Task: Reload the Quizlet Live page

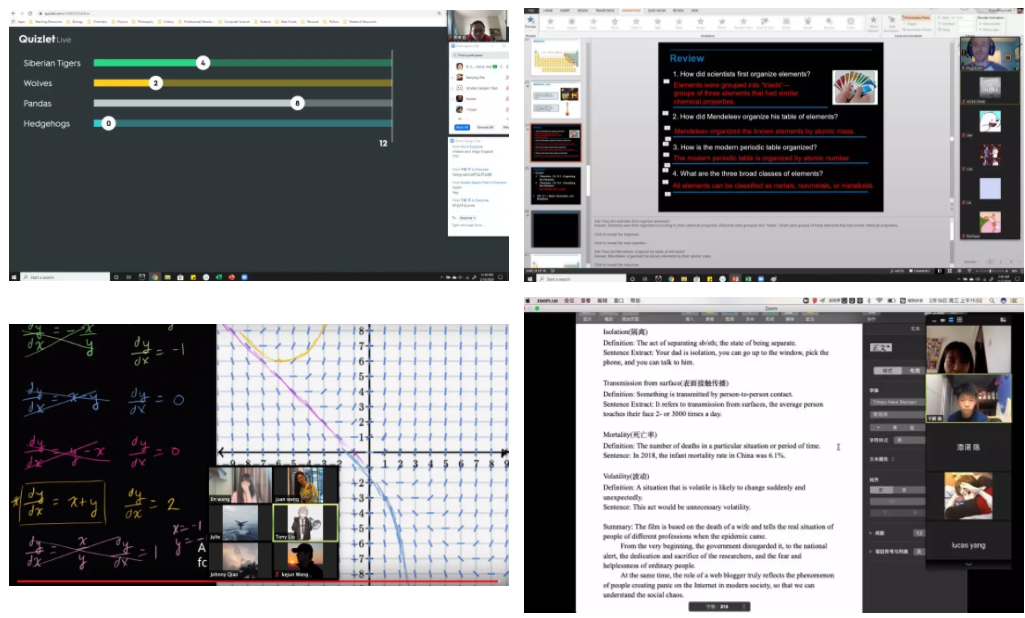Action: pos(30,13)
